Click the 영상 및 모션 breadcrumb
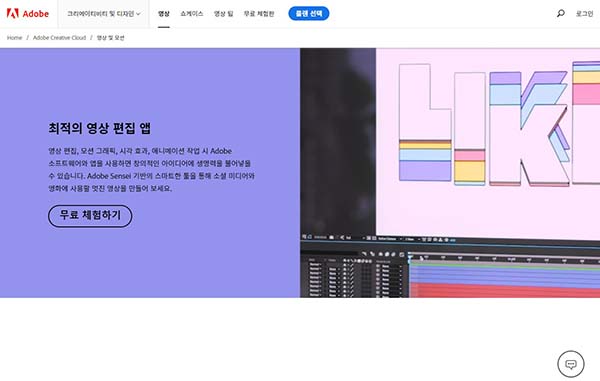 click(x=110, y=37)
